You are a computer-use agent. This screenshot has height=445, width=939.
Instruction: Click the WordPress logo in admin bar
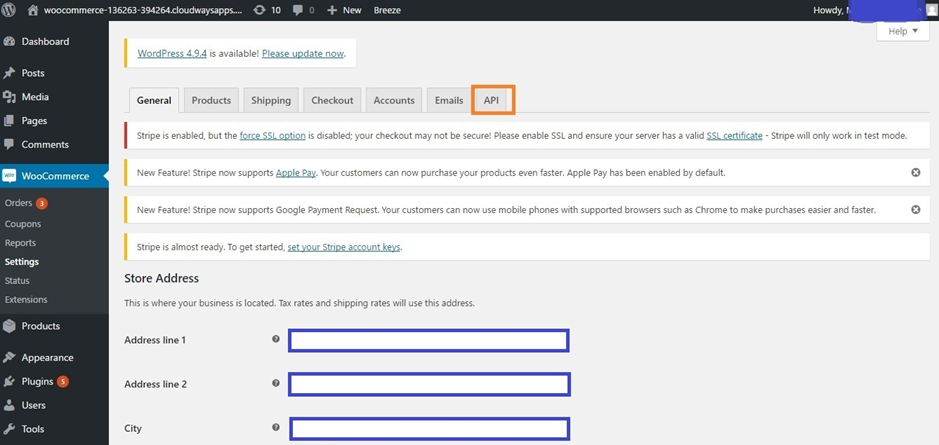pyautogui.click(x=9, y=10)
